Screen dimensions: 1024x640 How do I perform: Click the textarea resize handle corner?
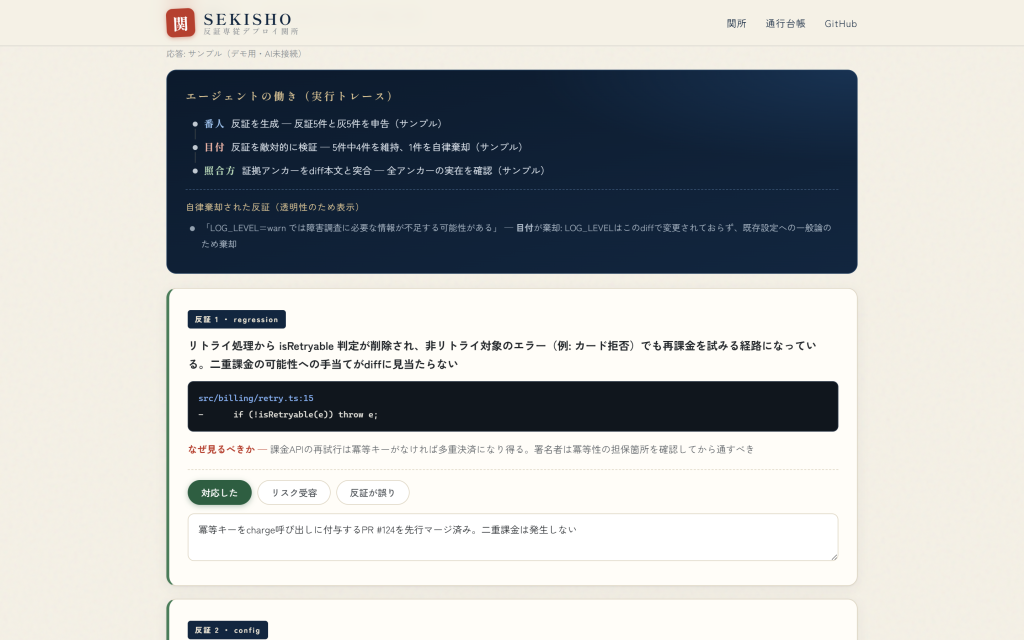[x=833, y=556]
